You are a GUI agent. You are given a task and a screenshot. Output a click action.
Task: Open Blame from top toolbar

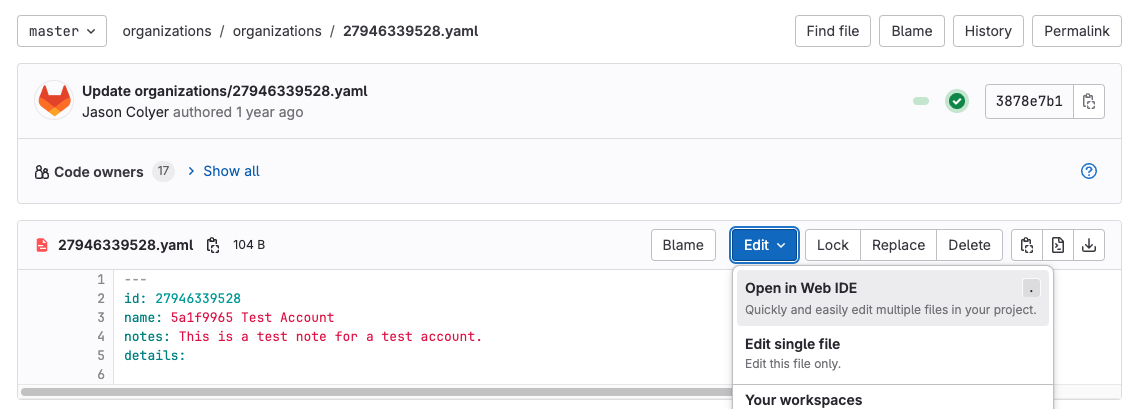coord(911,31)
